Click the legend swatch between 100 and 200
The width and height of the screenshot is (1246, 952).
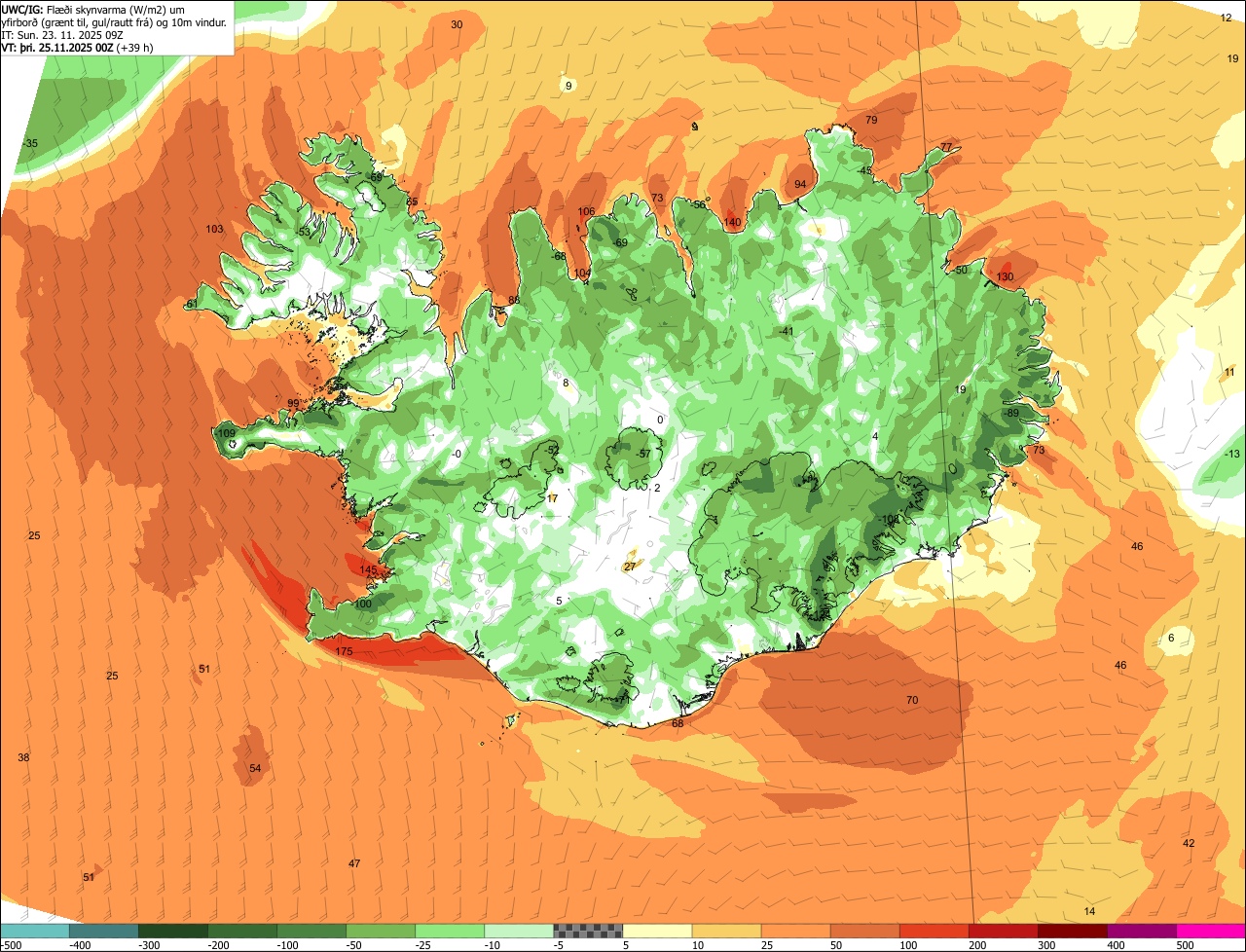pos(934,931)
